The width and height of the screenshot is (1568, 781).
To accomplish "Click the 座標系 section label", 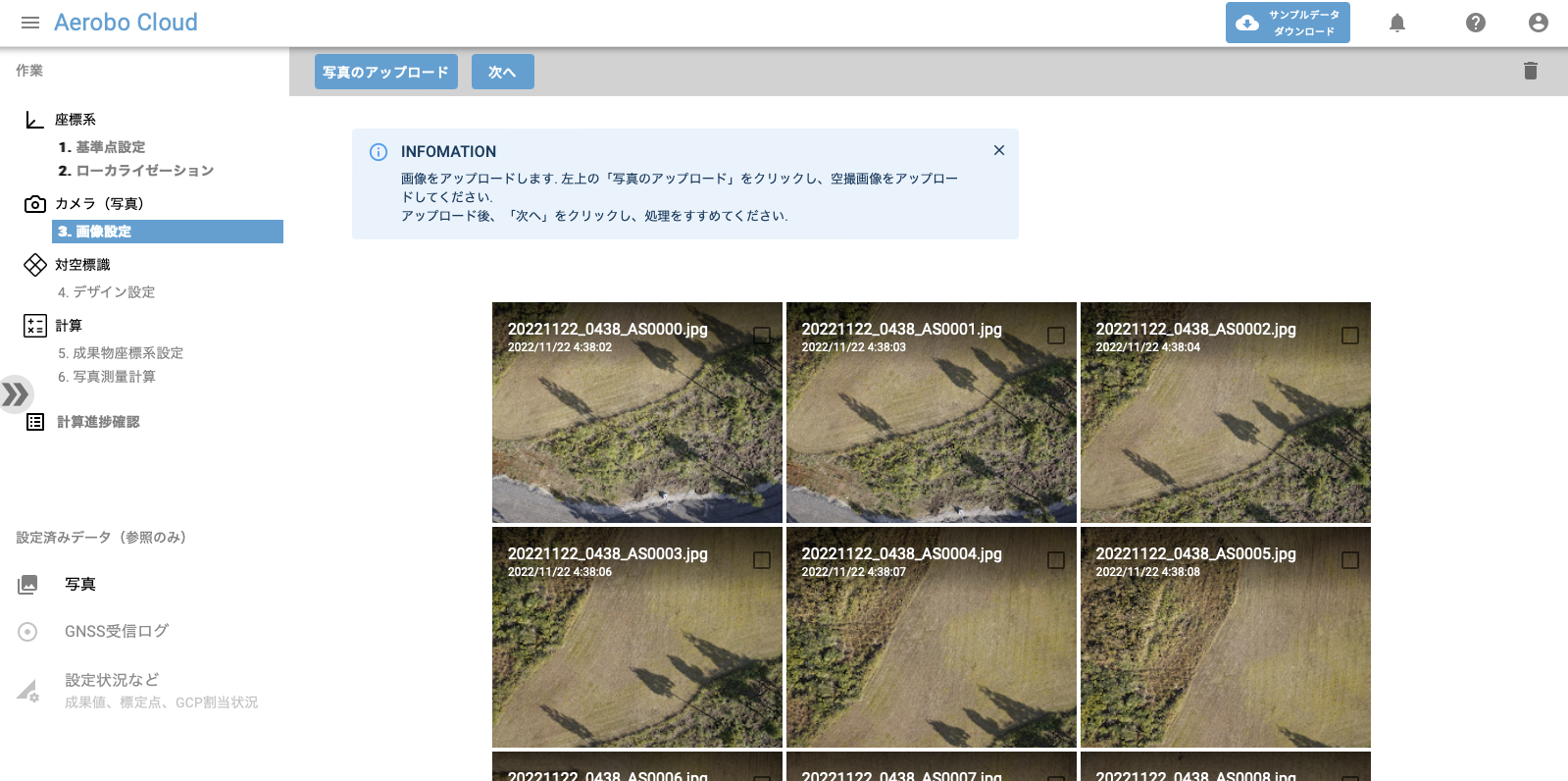I will point(76,120).
